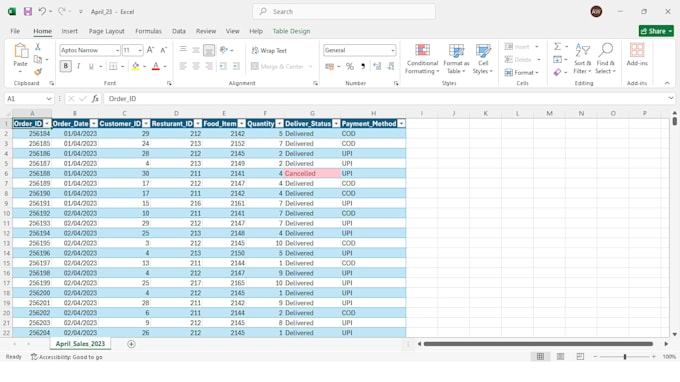
Task: Click Decrease Decimal icon
Action: click(391, 66)
